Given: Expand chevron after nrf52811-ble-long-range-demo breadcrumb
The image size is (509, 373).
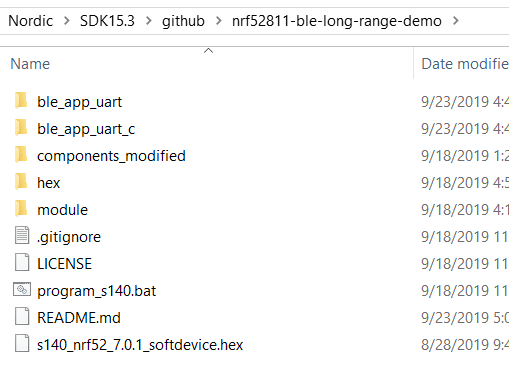Looking at the screenshot, I should coord(455,21).
